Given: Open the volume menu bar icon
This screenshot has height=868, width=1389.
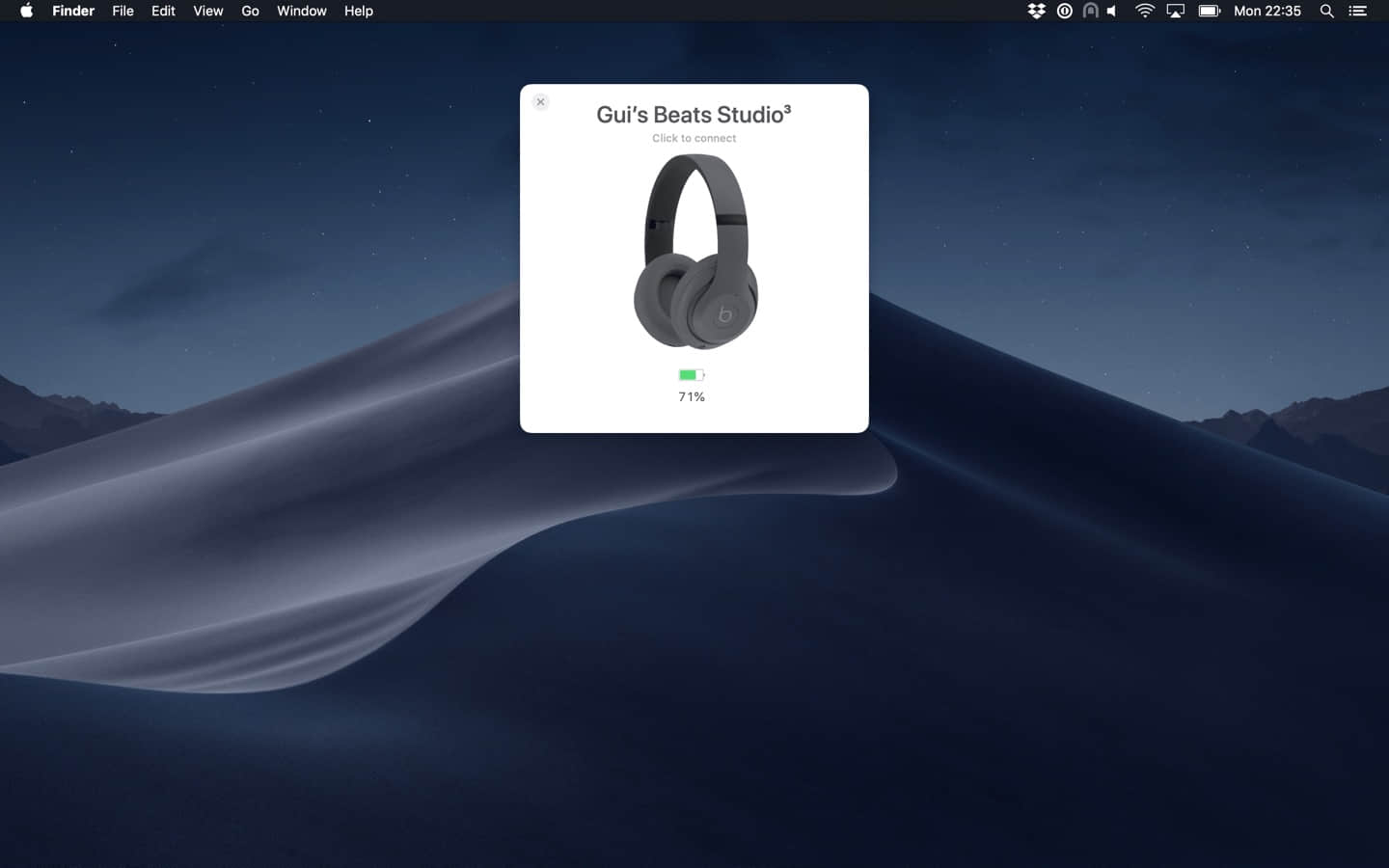Looking at the screenshot, I should pyautogui.click(x=1112, y=11).
